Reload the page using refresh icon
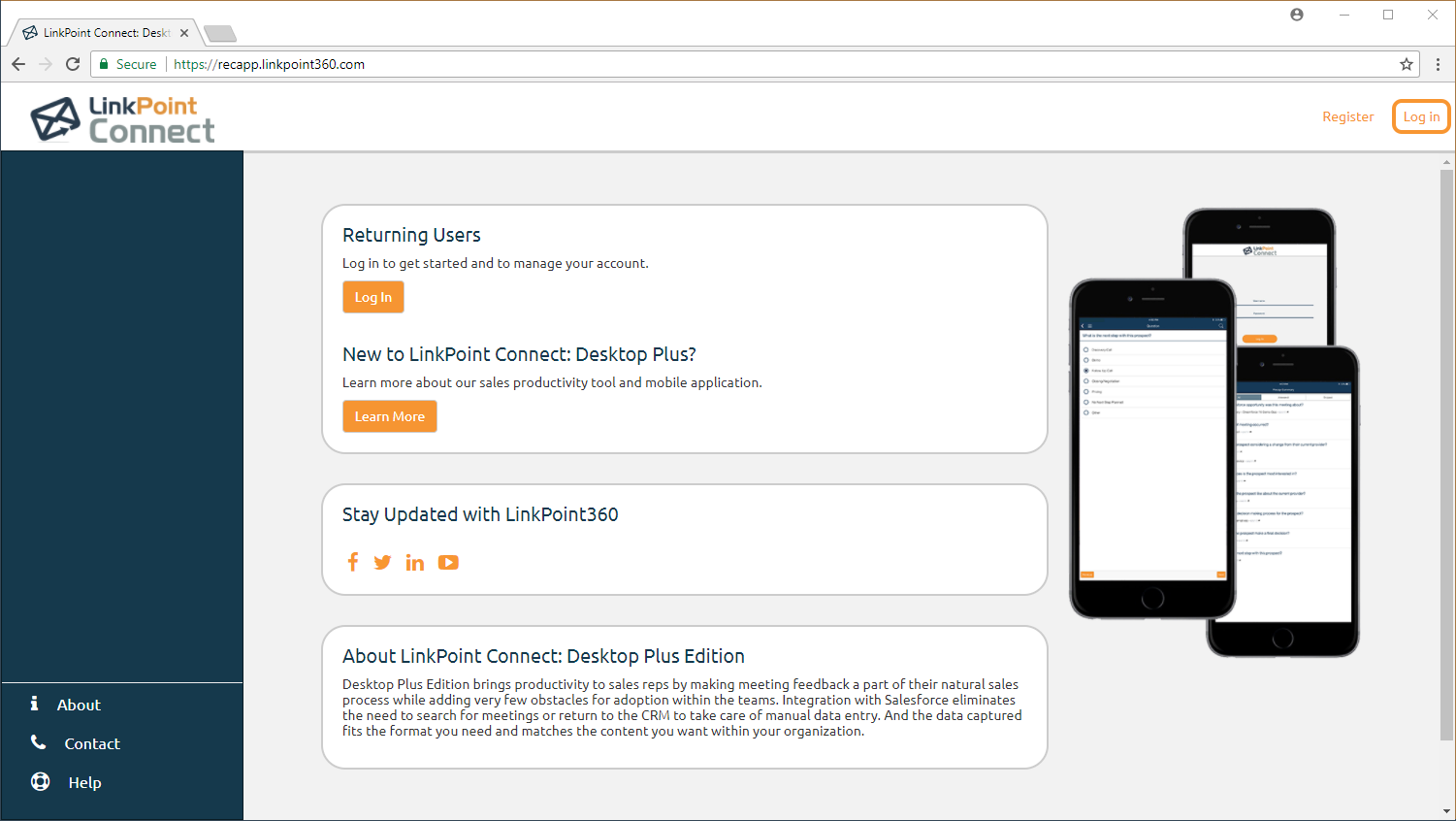Image resolution: width=1456 pixels, height=821 pixels. coord(73,64)
